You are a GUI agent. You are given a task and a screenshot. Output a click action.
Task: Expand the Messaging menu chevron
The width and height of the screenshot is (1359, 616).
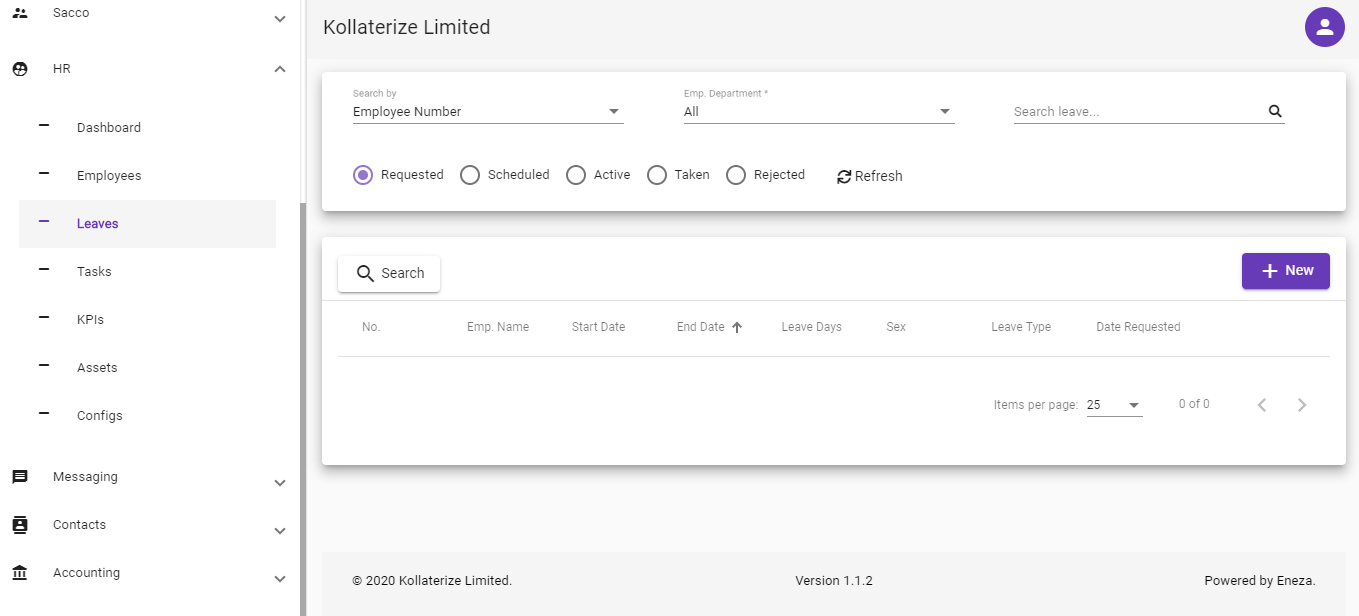click(280, 483)
